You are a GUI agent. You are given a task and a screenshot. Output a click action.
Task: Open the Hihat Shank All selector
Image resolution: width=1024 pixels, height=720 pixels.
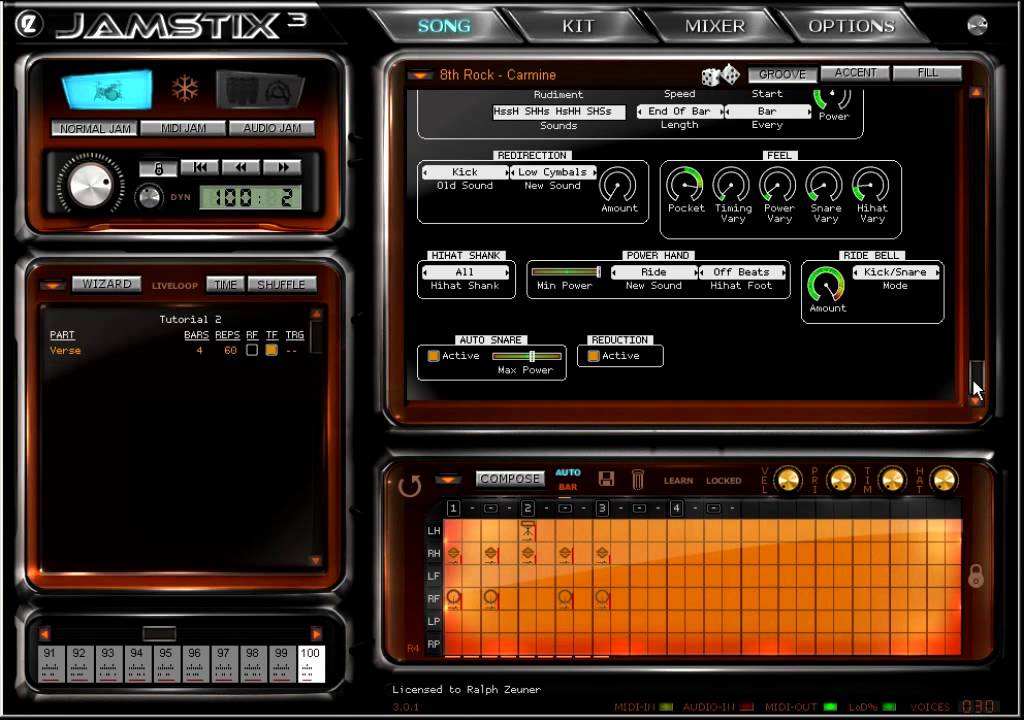[465, 272]
